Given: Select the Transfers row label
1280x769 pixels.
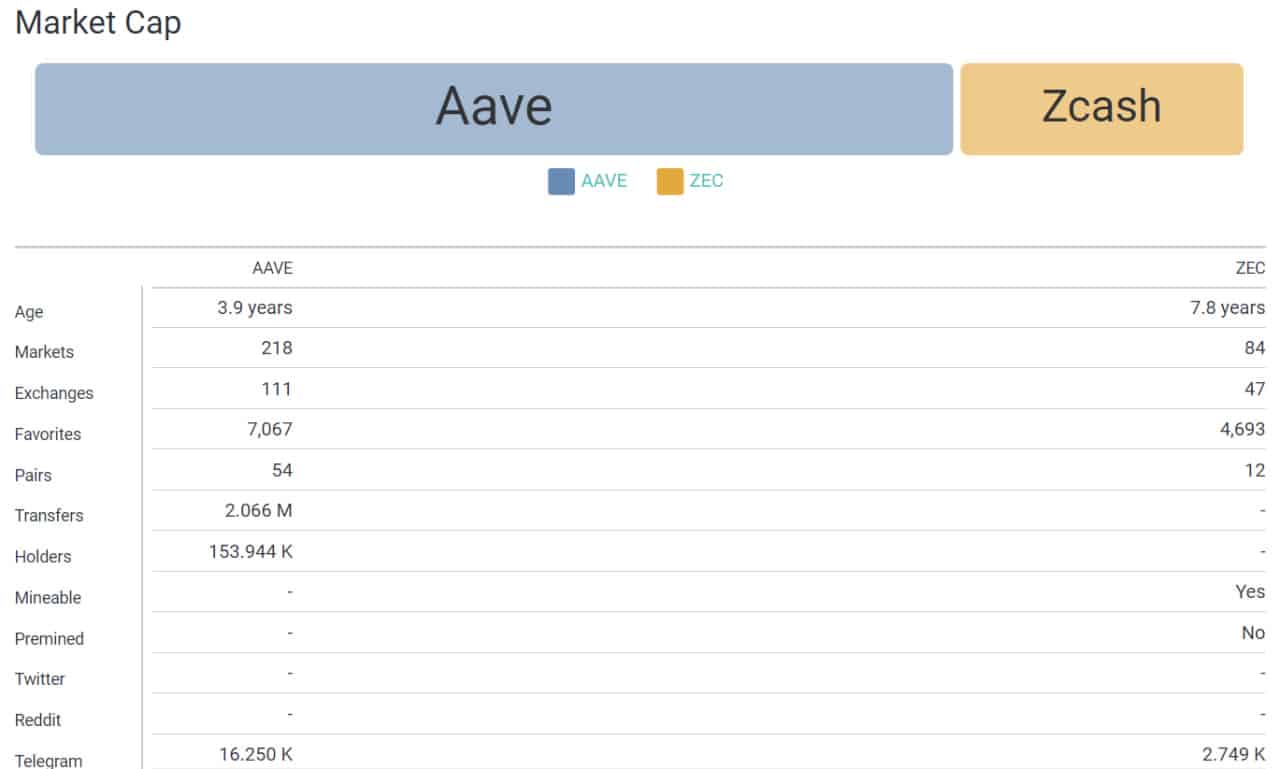Looking at the screenshot, I should pyautogui.click(x=49, y=516).
